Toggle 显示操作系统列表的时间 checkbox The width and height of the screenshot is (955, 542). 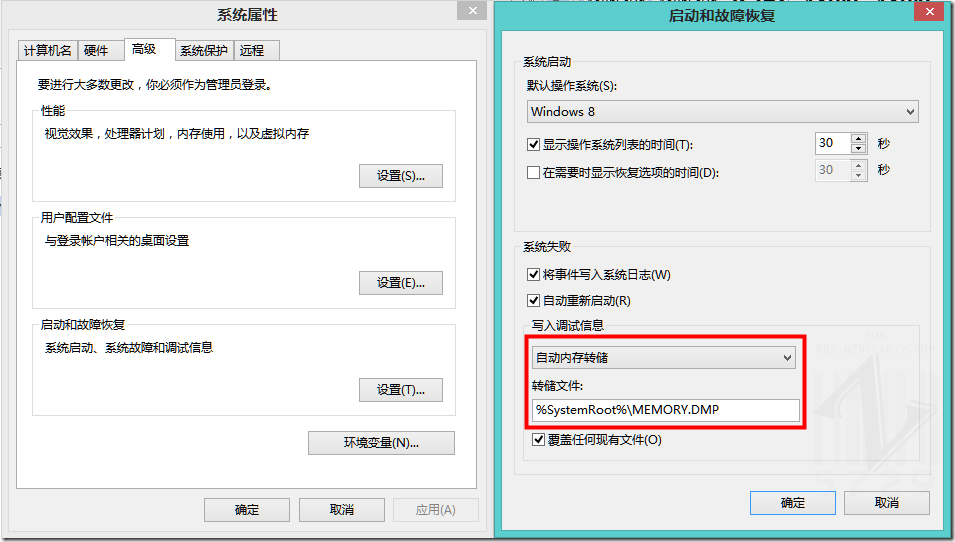pyautogui.click(x=534, y=144)
